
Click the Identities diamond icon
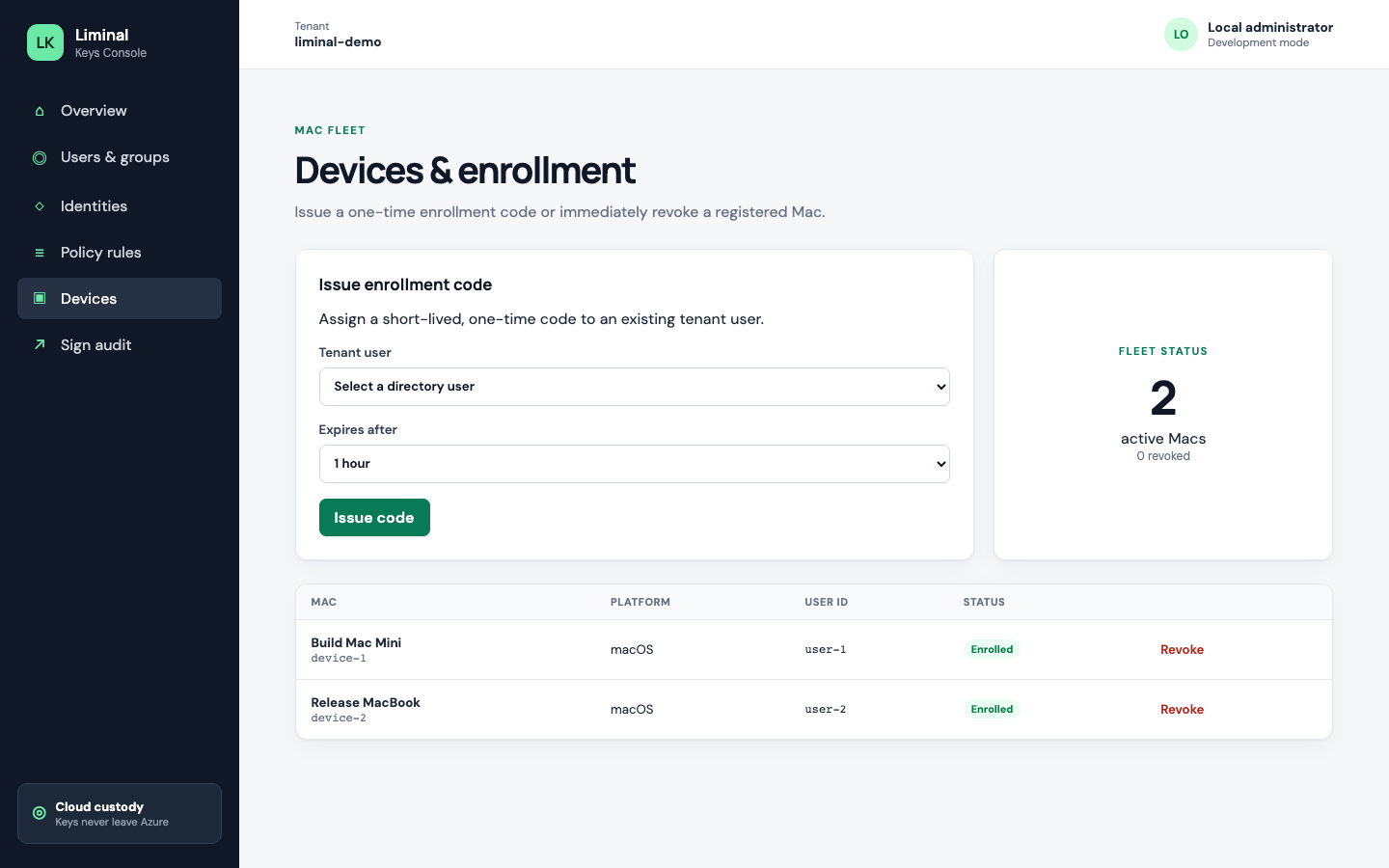[40, 206]
